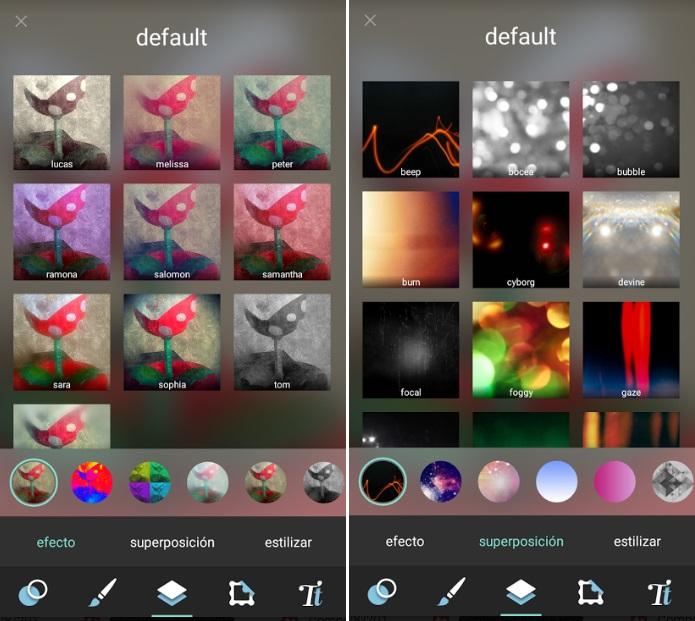Screen dimensions: 695x621
Task: Open the pale faded effect pack circle
Action: point(207,482)
